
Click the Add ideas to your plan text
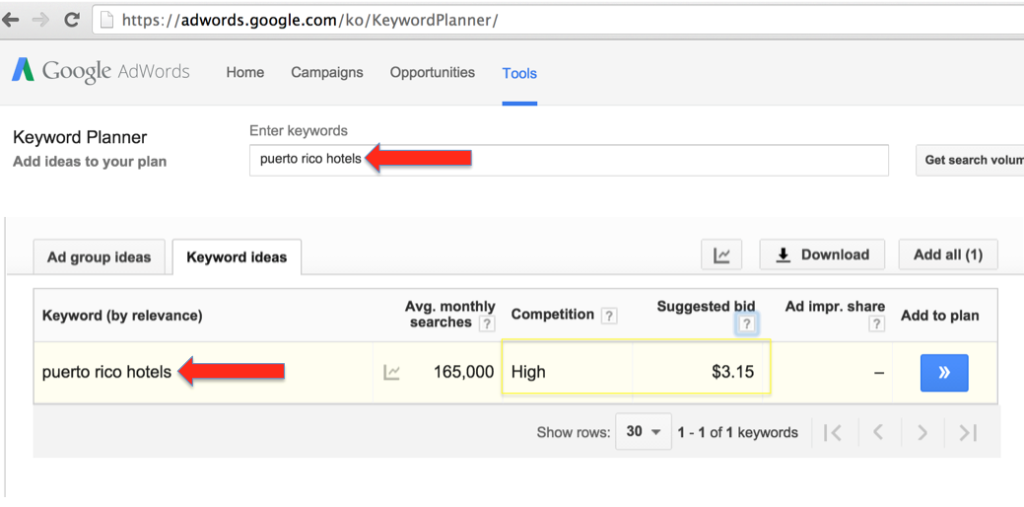[89, 161]
